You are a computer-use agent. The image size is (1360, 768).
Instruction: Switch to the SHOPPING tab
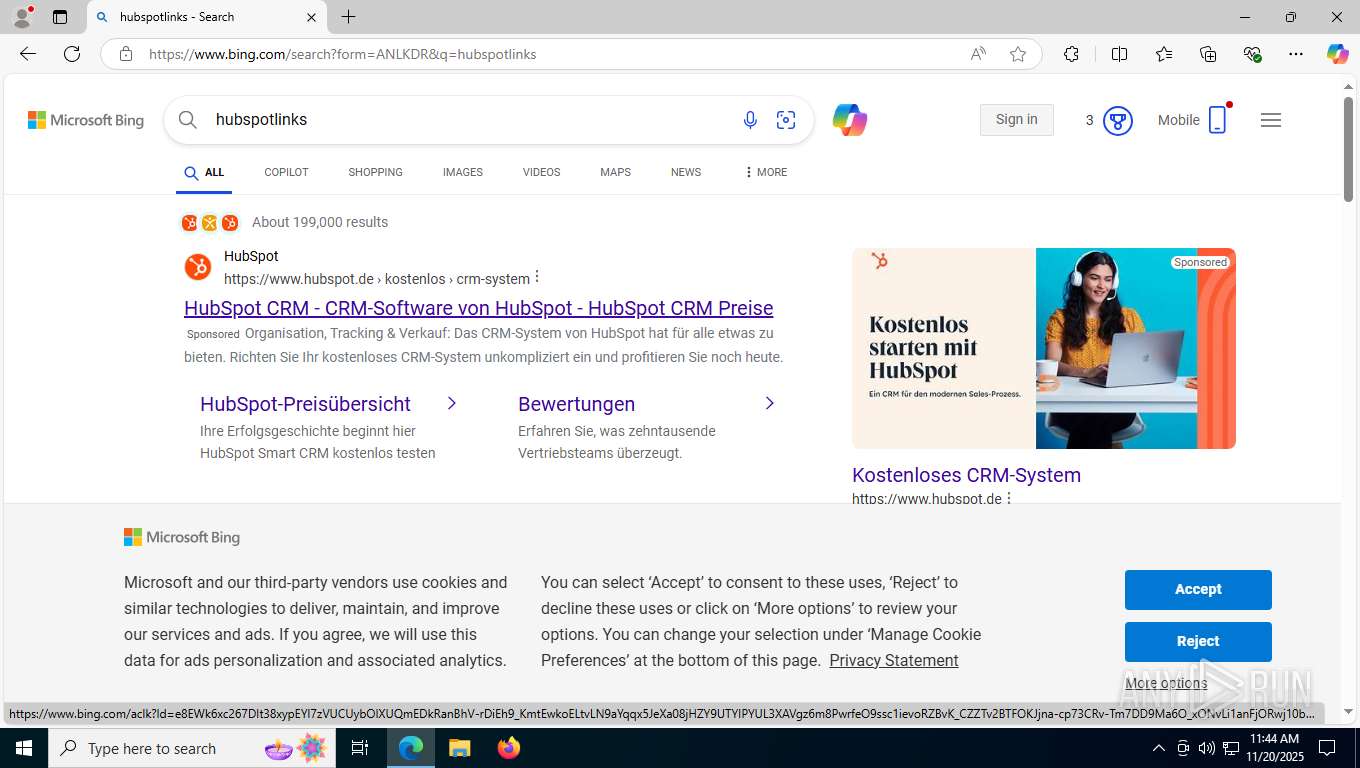tap(375, 172)
